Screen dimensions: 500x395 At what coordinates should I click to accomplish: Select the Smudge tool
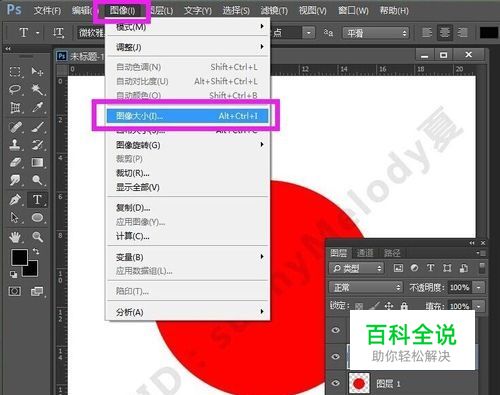pos(15,180)
